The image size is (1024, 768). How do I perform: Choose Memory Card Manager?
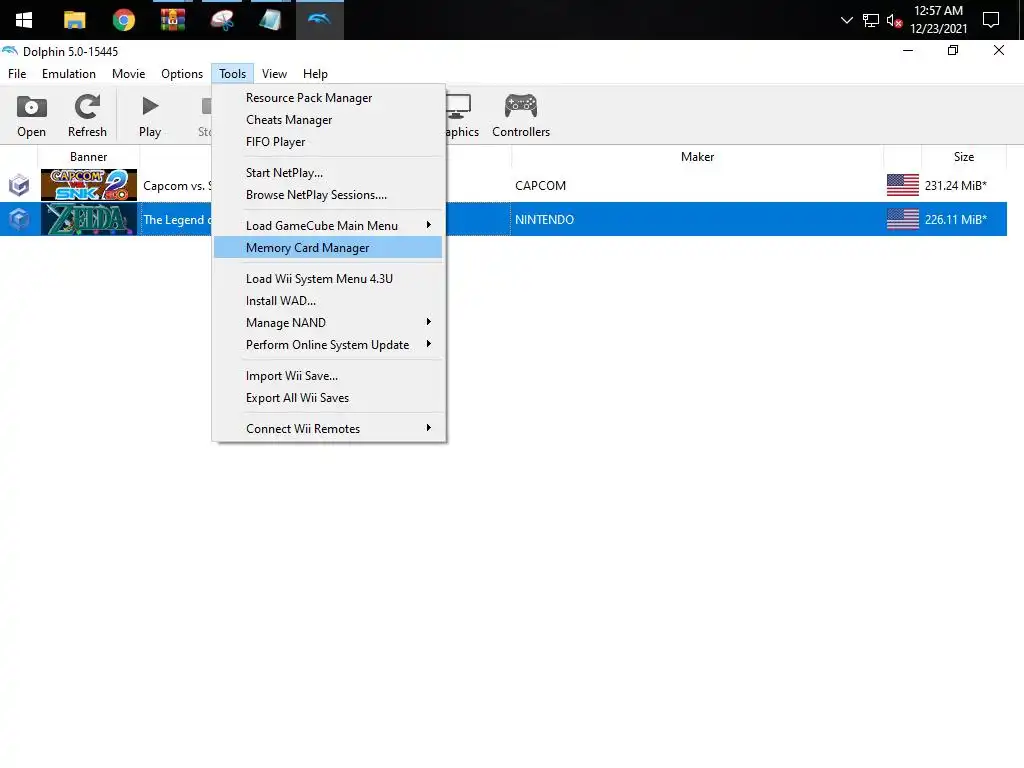pos(328,248)
